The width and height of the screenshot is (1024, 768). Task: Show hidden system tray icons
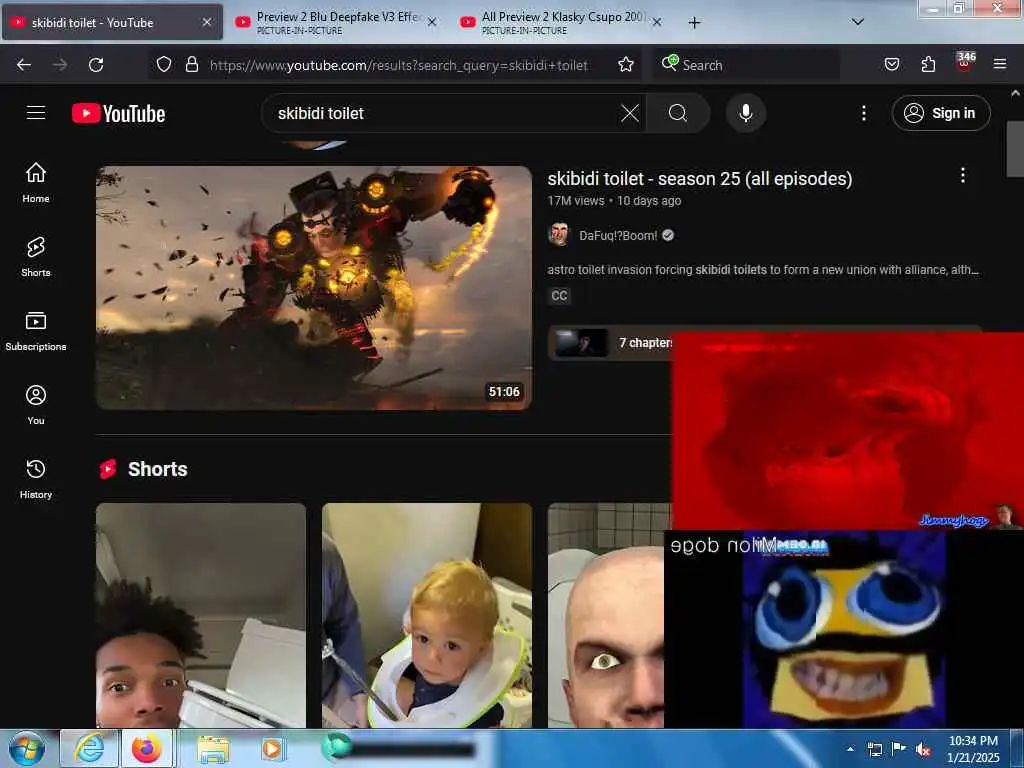[x=850, y=749]
